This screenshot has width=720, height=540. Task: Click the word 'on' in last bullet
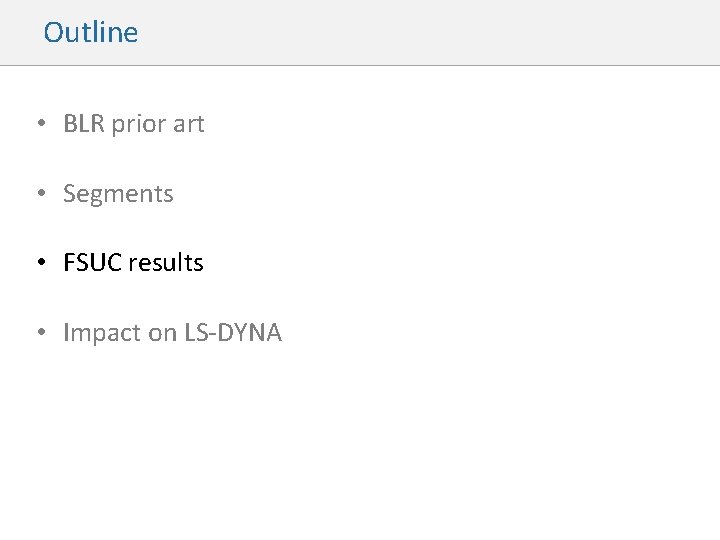point(162,333)
